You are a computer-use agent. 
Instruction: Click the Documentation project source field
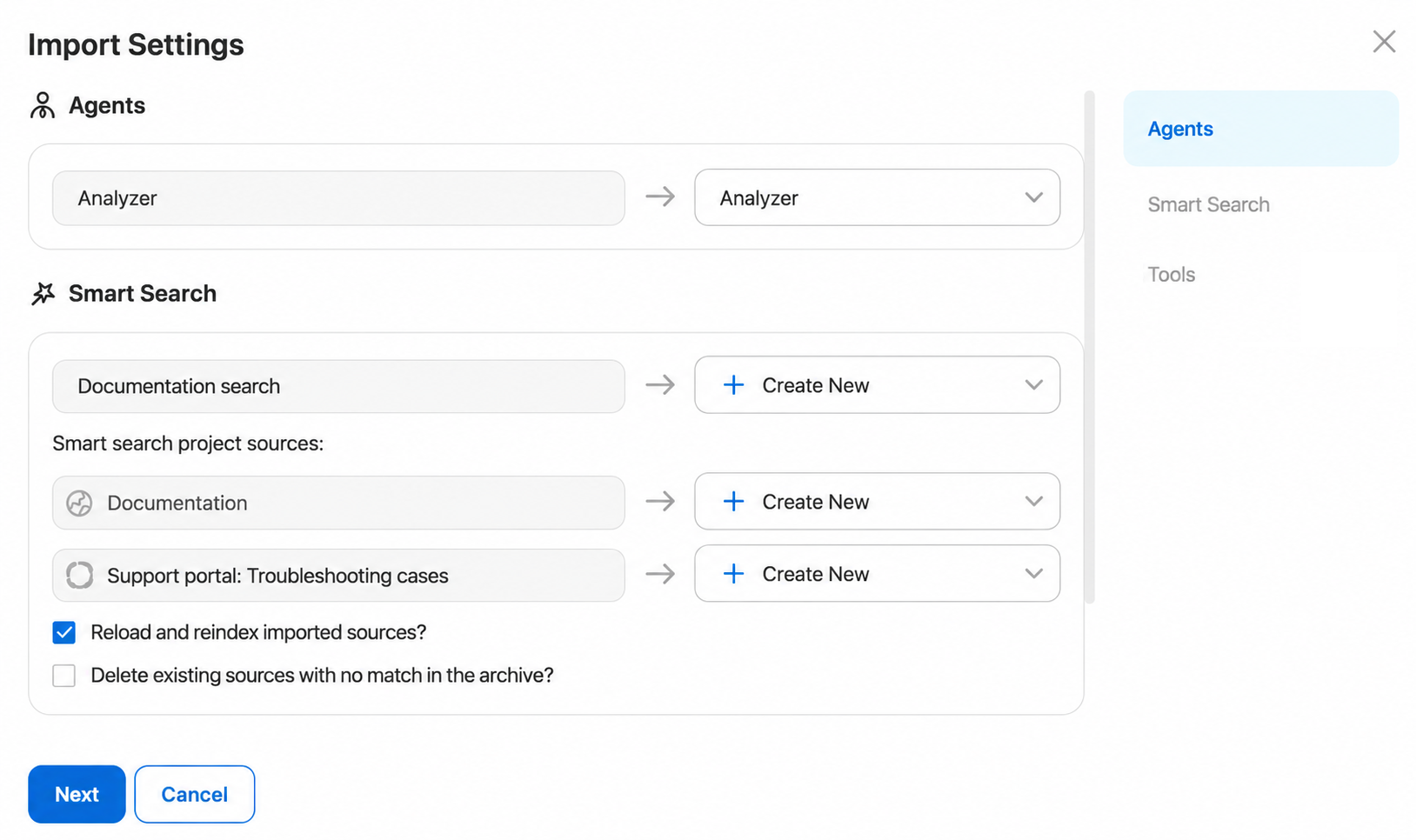pos(338,503)
